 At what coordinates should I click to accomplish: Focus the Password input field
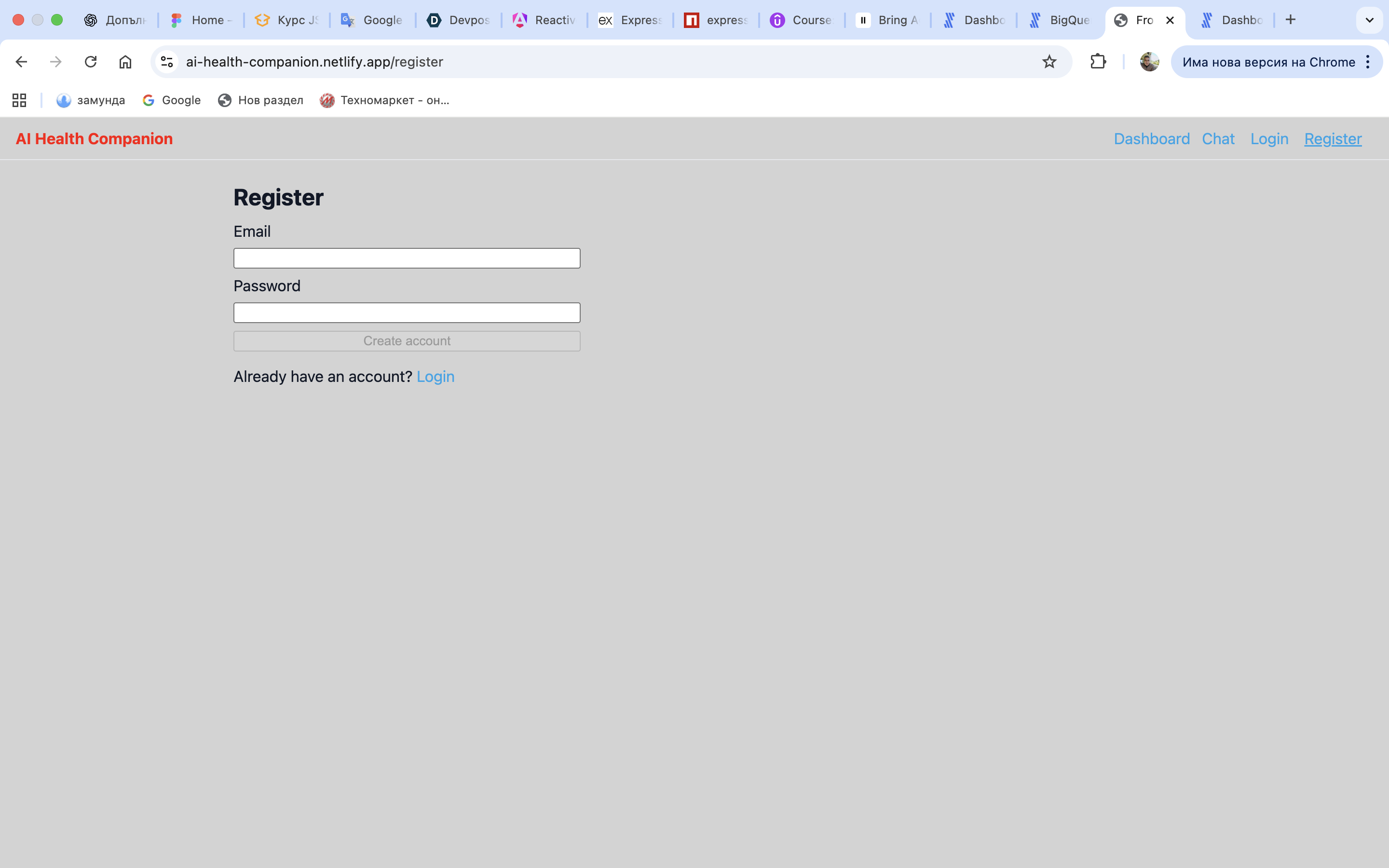[407, 313]
